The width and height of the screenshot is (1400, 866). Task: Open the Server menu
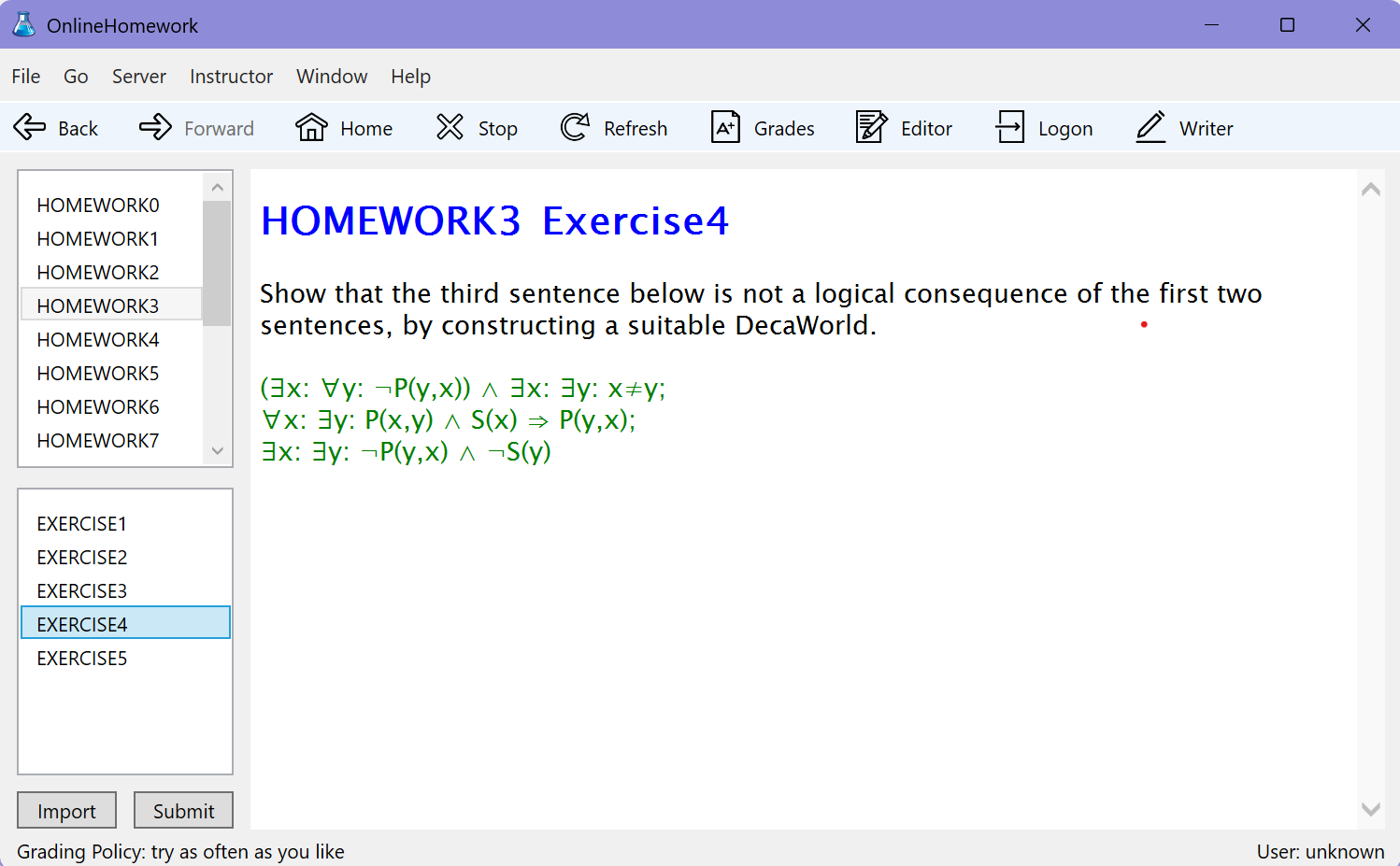pos(138,77)
